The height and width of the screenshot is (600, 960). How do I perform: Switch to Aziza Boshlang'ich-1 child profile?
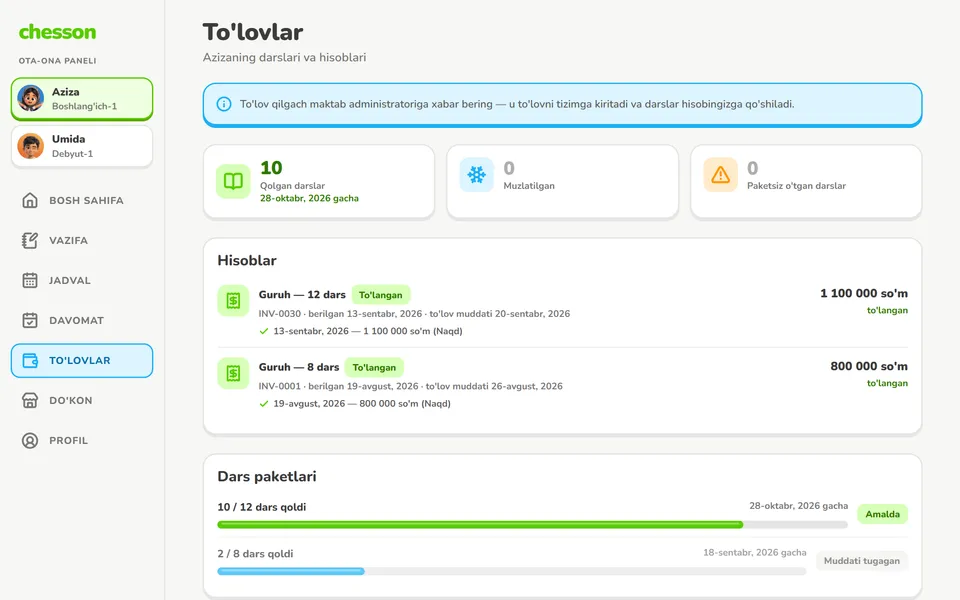pyautogui.click(x=82, y=99)
